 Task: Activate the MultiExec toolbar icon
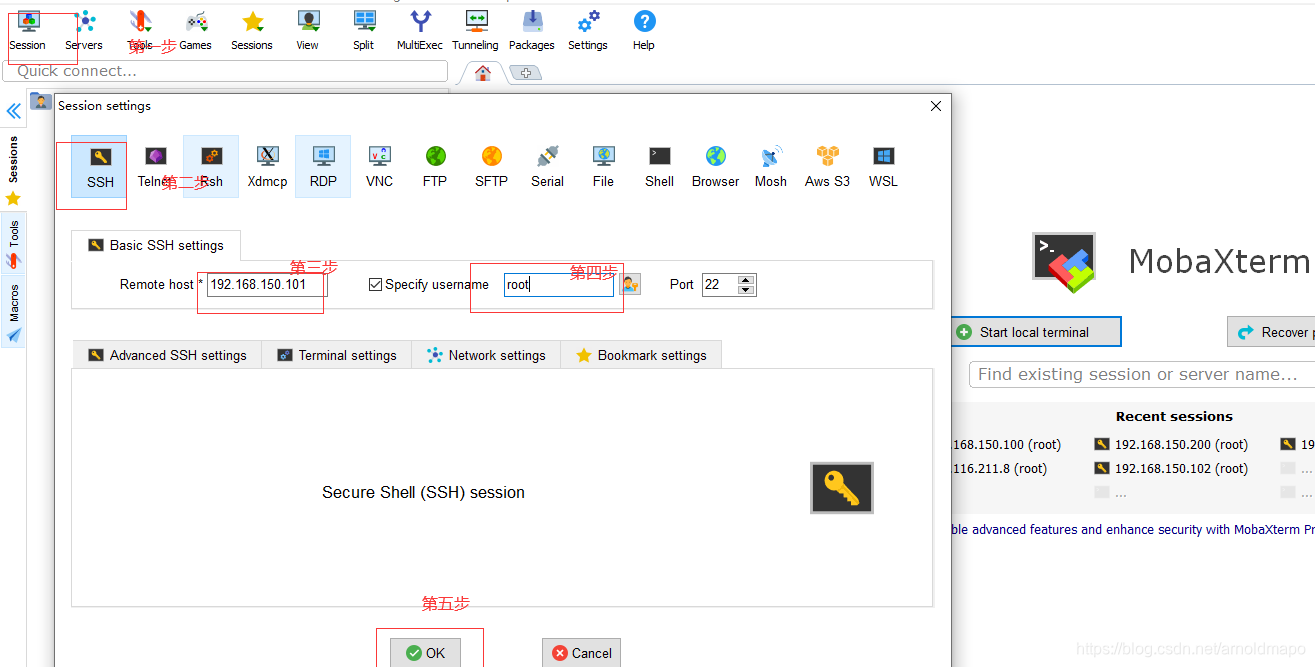(x=420, y=31)
